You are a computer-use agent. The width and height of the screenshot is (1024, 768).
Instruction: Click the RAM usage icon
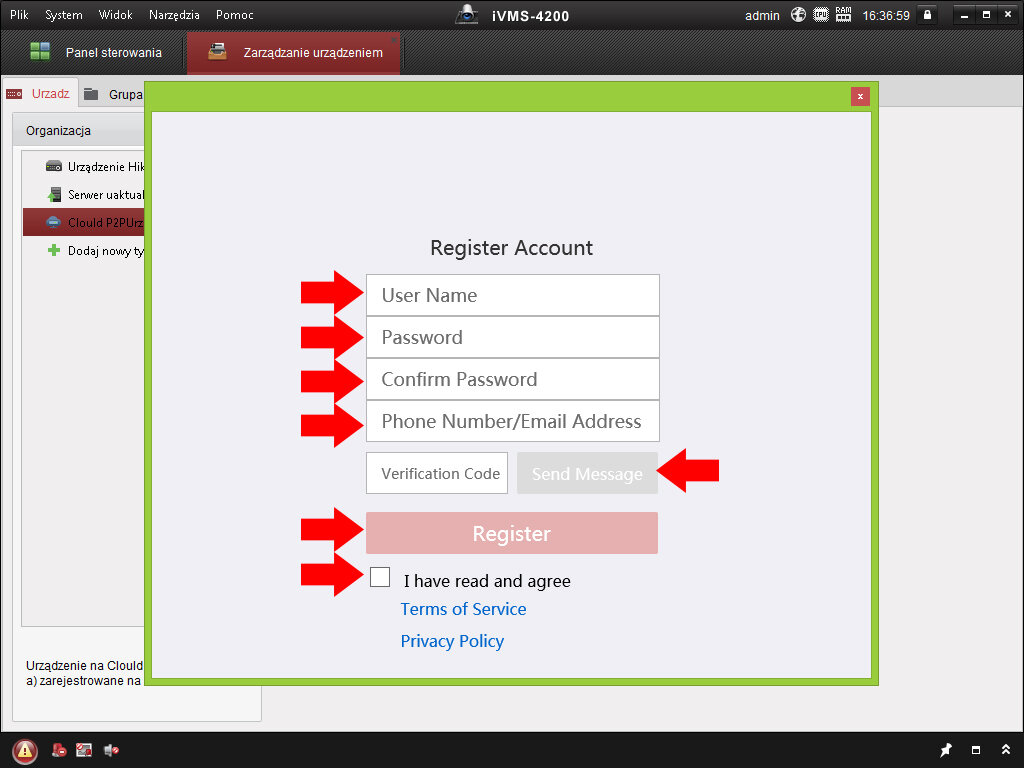[x=843, y=15]
